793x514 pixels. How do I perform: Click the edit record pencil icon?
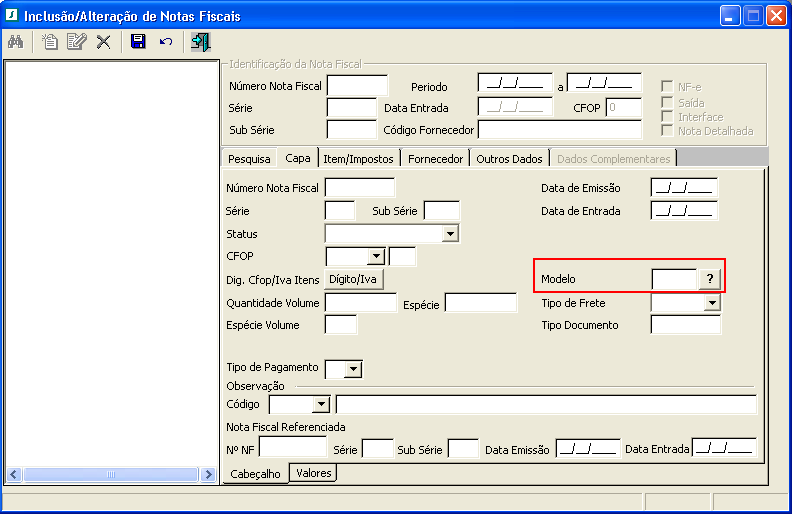pyautogui.click(x=76, y=42)
